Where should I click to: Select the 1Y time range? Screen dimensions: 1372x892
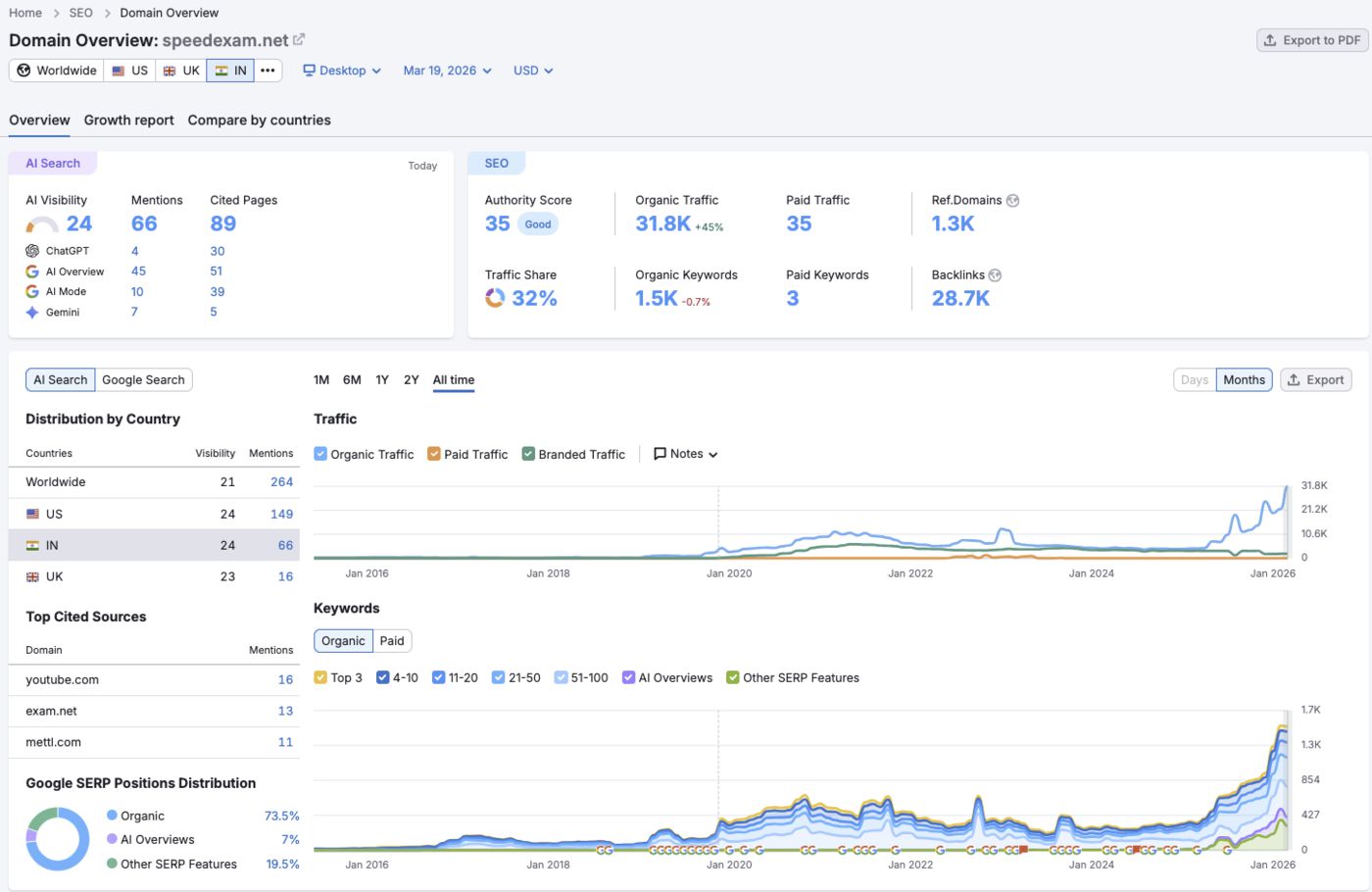click(382, 380)
